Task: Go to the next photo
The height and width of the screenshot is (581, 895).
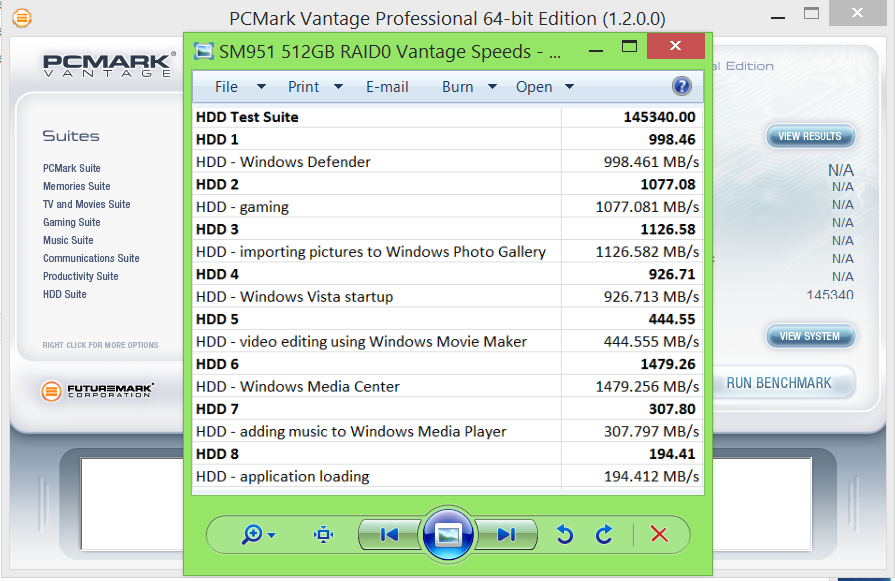Action: click(506, 535)
